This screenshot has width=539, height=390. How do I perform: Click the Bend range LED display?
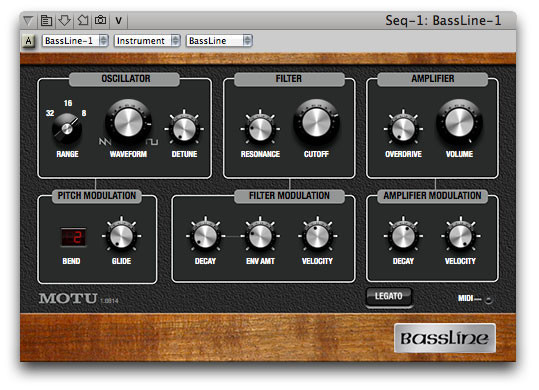coord(73,237)
